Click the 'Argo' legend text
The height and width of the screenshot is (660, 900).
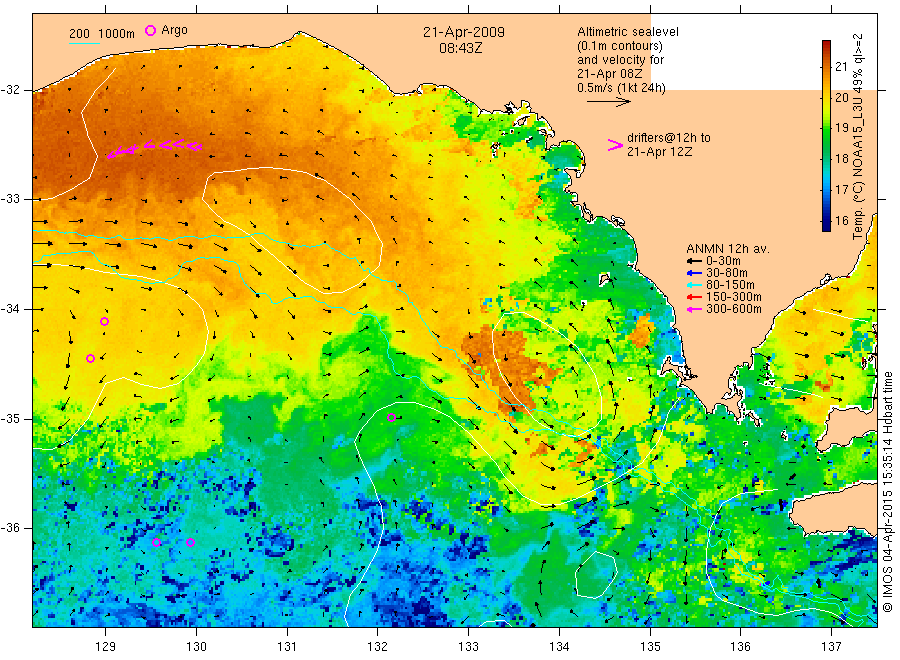pyautogui.click(x=174, y=30)
